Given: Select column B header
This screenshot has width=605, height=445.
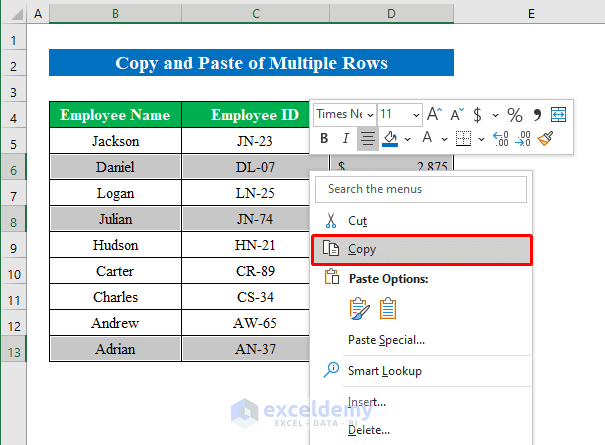Looking at the screenshot, I should 115,14.
